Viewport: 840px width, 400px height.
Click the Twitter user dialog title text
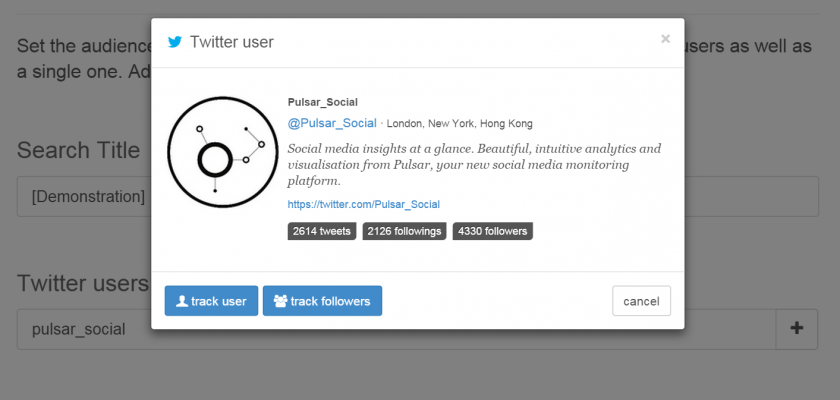231,42
